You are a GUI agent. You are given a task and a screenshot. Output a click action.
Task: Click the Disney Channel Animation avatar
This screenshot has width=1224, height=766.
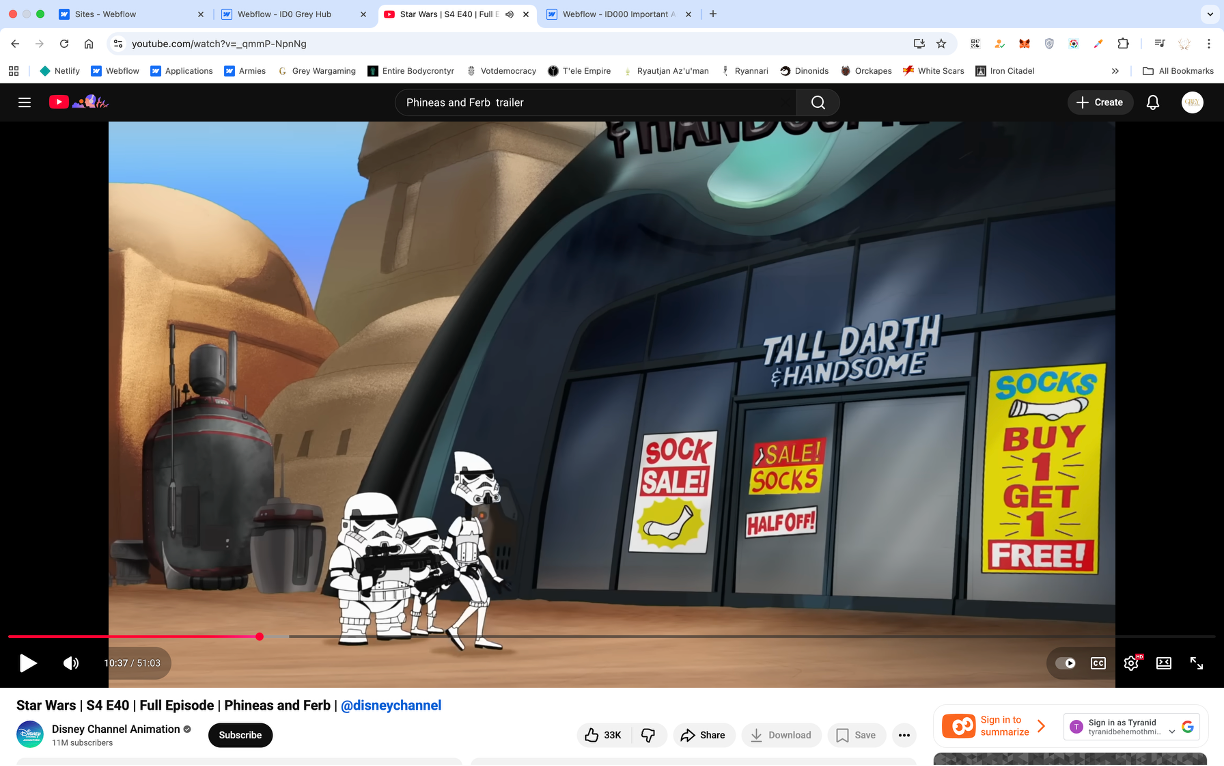pos(30,734)
